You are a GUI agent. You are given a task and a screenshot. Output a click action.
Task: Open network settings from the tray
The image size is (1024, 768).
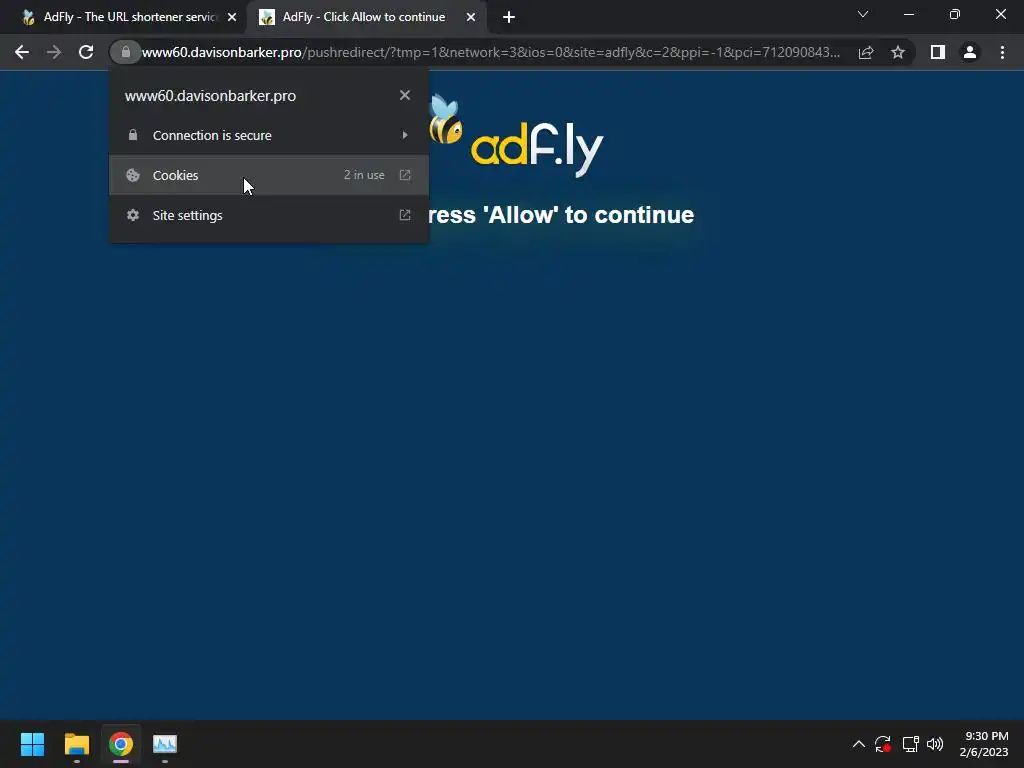point(910,744)
